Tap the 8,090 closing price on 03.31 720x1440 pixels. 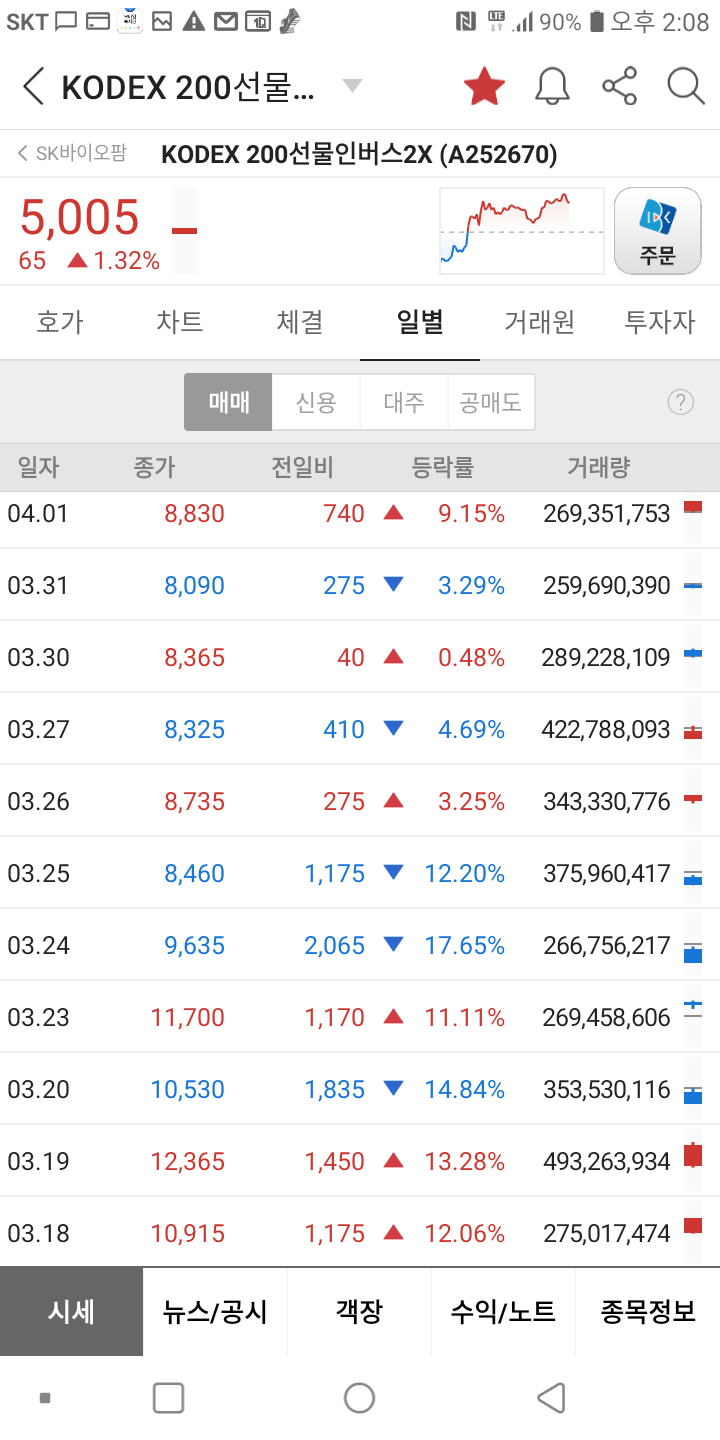pyautogui.click(x=195, y=586)
